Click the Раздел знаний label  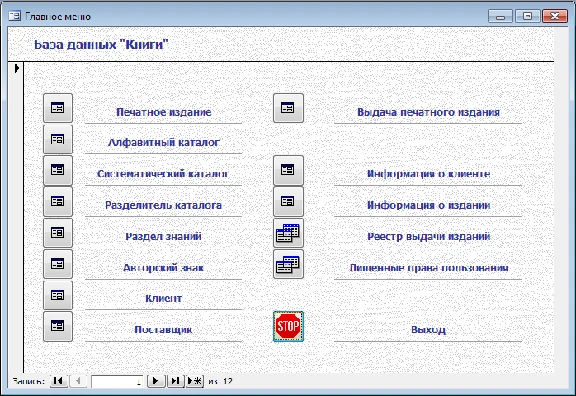(x=163, y=236)
